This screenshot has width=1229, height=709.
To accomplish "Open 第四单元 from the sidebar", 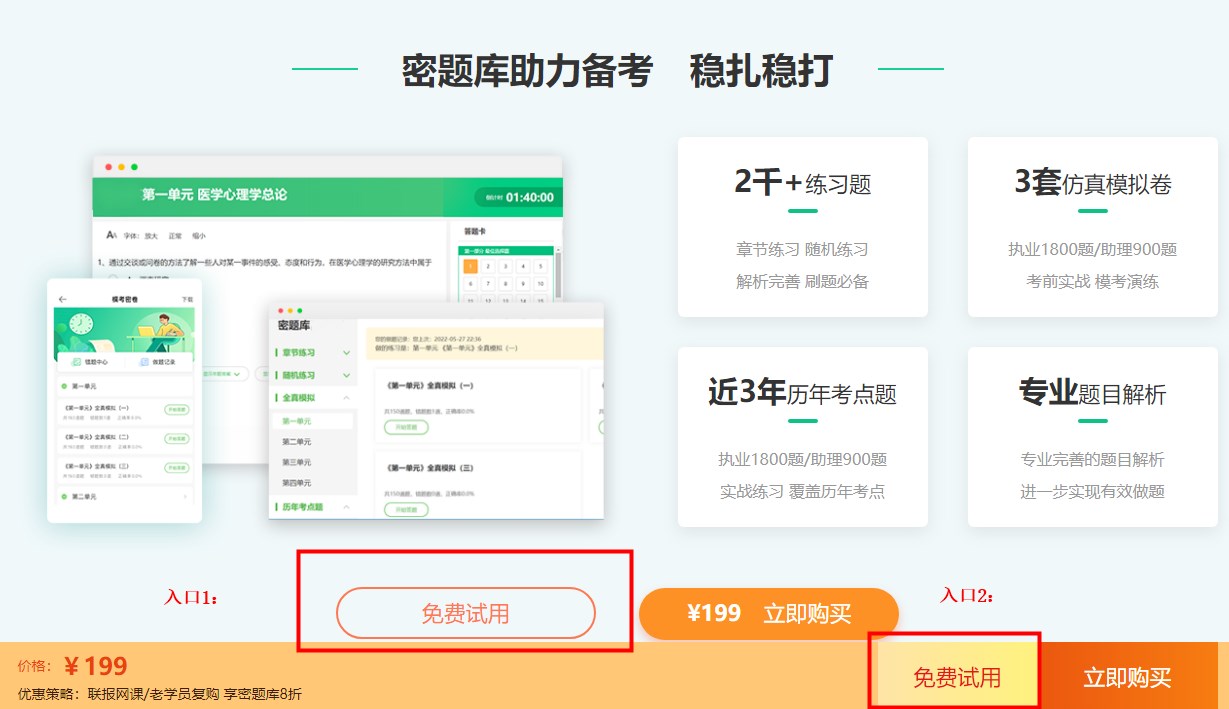I will click(297, 483).
